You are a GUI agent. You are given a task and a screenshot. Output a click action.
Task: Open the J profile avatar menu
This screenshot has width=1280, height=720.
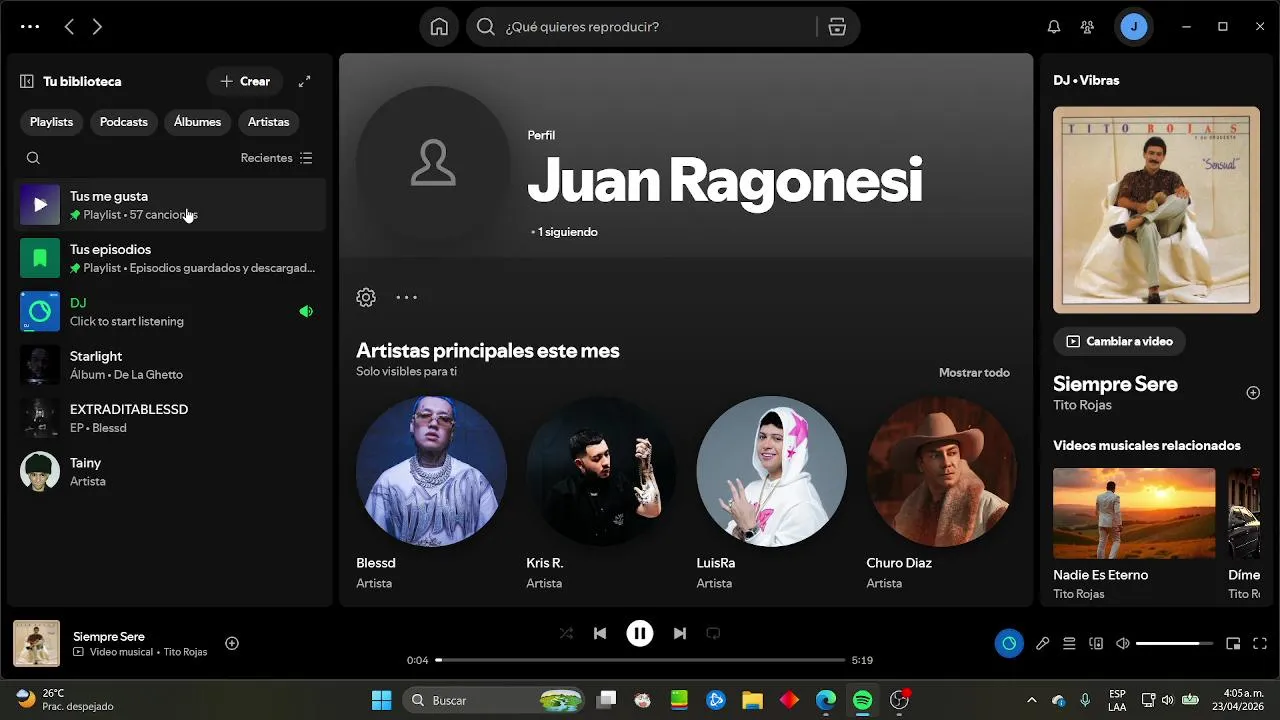coord(1133,27)
